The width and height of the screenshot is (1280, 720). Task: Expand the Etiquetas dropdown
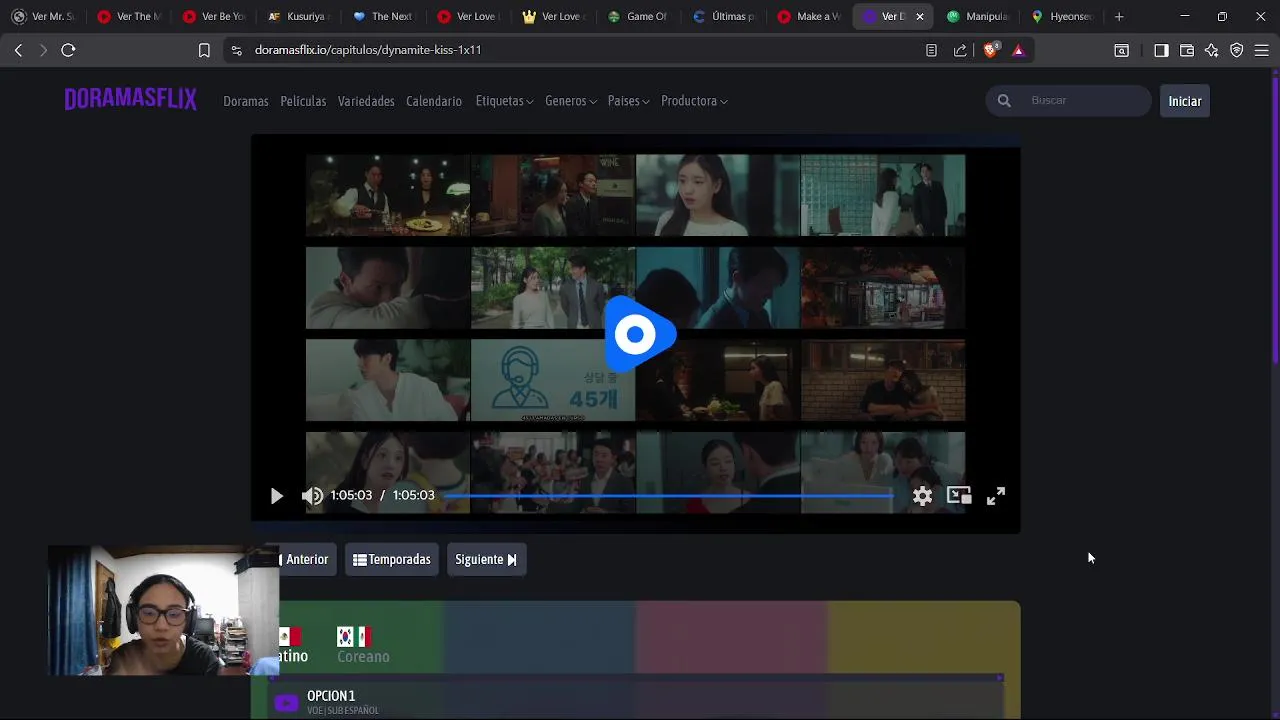tap(504, 101)
